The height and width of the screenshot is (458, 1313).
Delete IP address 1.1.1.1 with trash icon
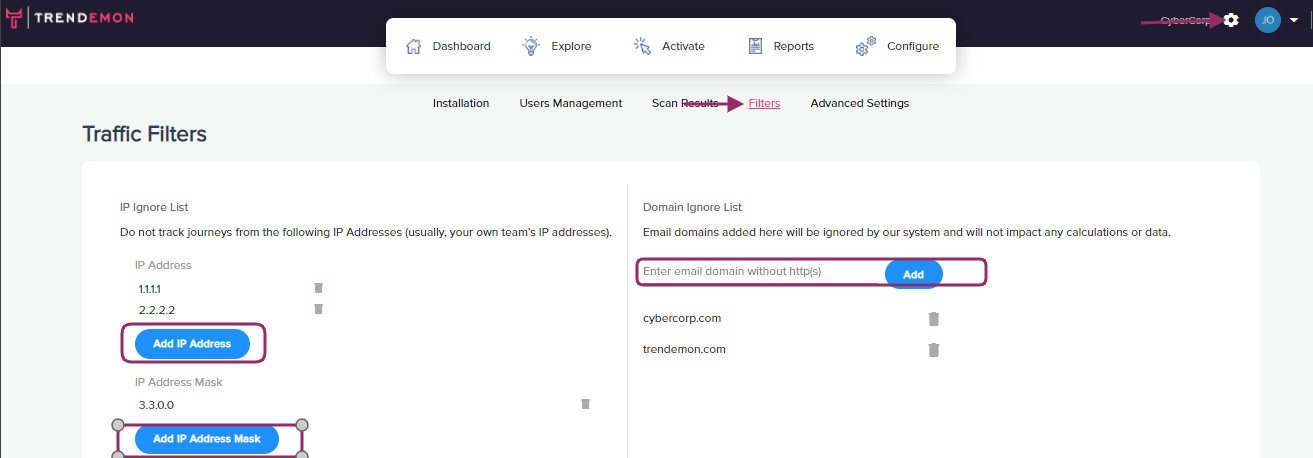318,288
